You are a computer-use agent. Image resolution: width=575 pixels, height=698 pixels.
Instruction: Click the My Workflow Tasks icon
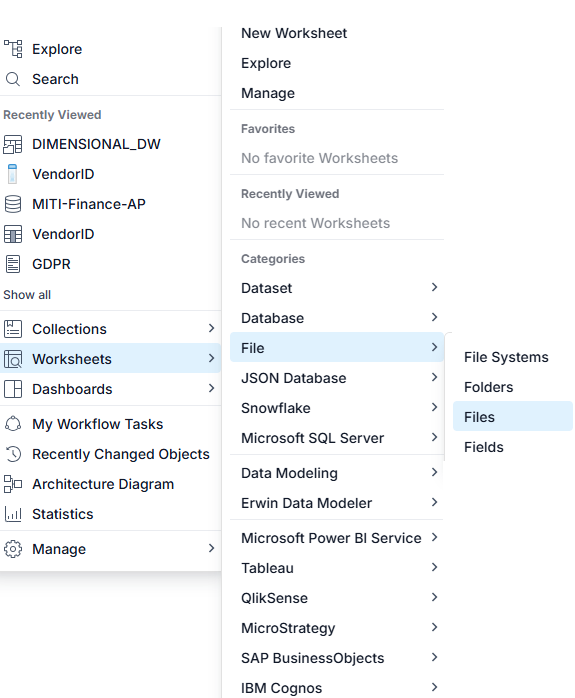pyautogui.click(x=13, y=424)
